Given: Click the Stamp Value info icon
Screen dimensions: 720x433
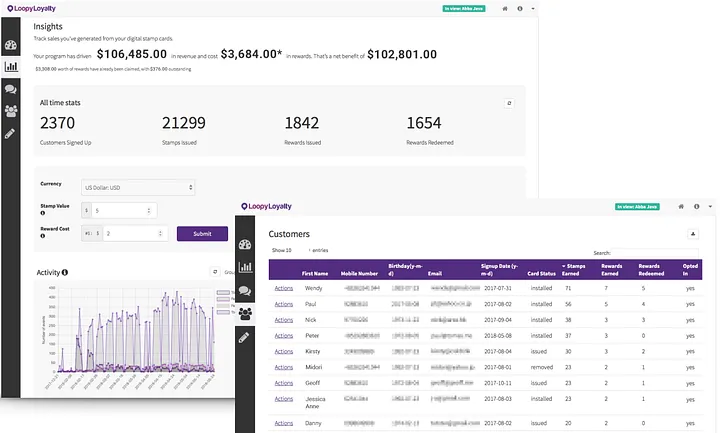Looking at the screenshot, I should 43,213.
